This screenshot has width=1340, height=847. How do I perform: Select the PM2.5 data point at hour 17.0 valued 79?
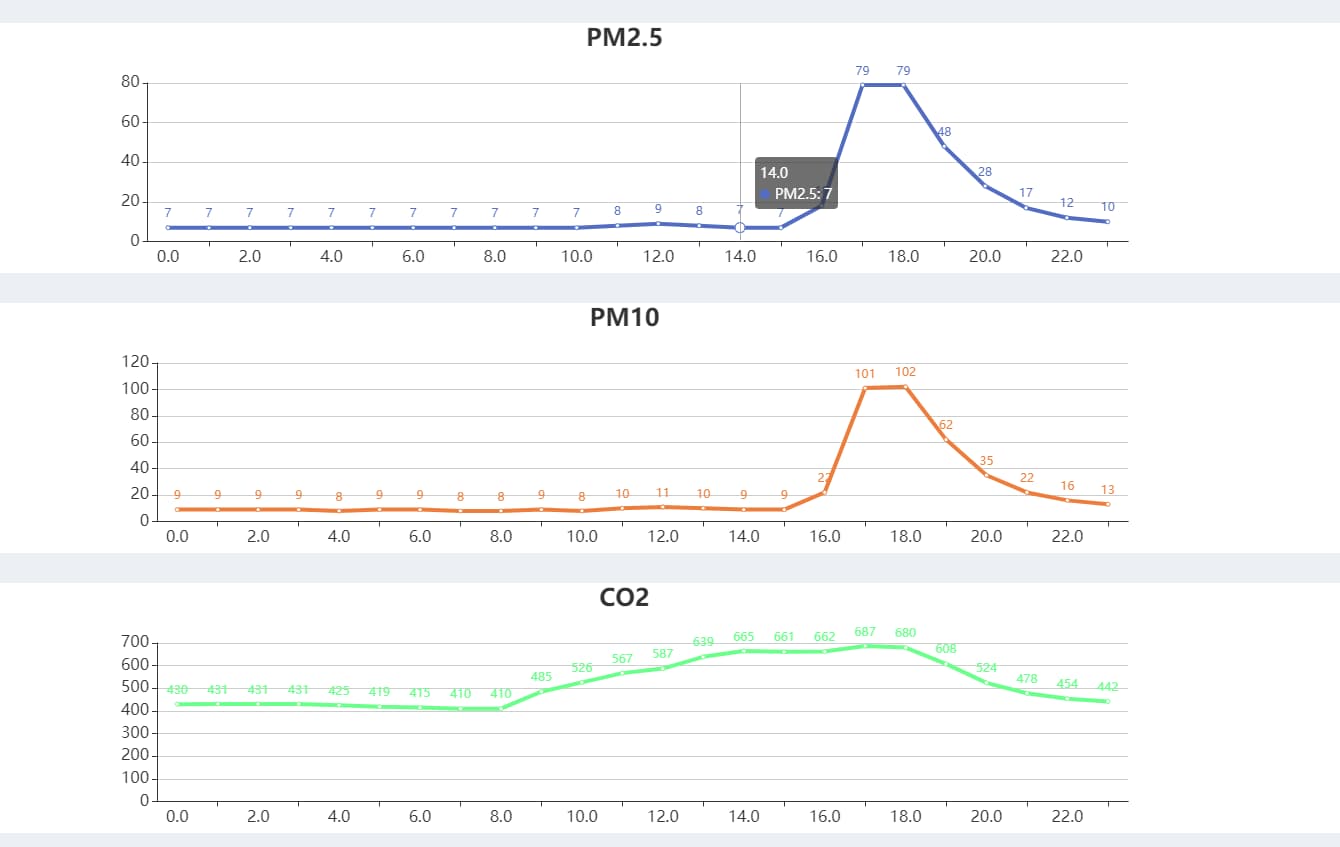tap(863, 85)
